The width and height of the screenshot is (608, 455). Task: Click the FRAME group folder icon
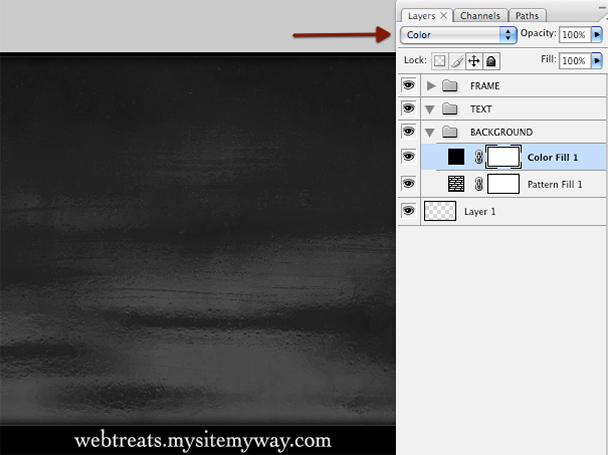coord(450,85)
